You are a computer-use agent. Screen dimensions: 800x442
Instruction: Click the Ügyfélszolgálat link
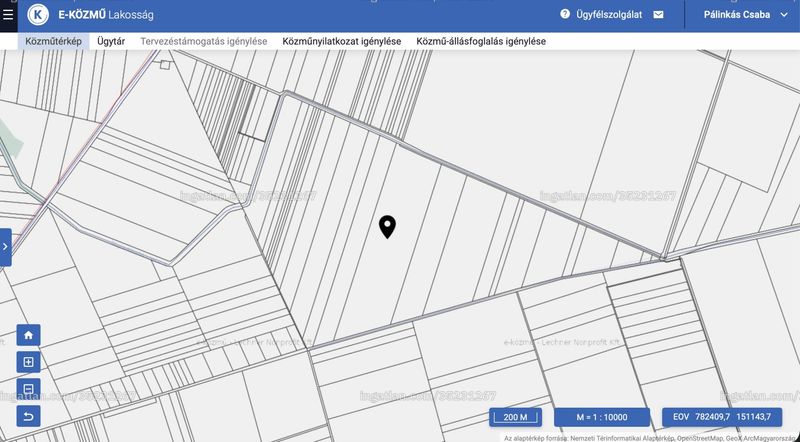(609, 15)
